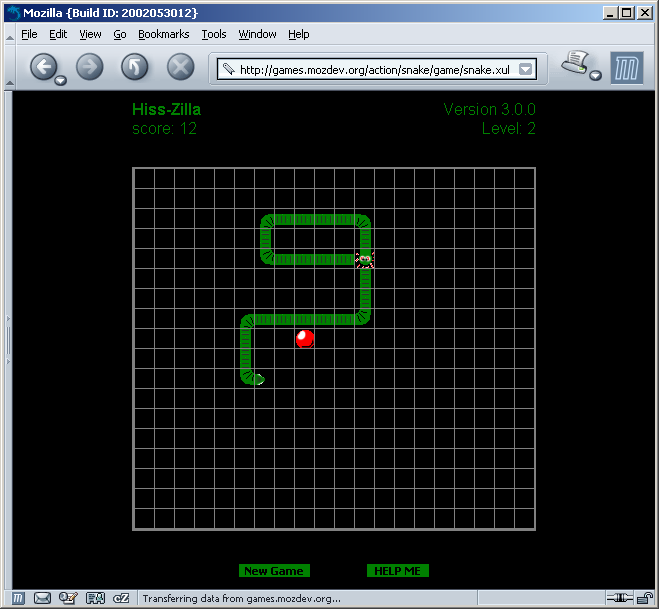Click the Back navigation button
Image resolution: width=659 pixels, height=609 pixels.
(x=43, y=67)
